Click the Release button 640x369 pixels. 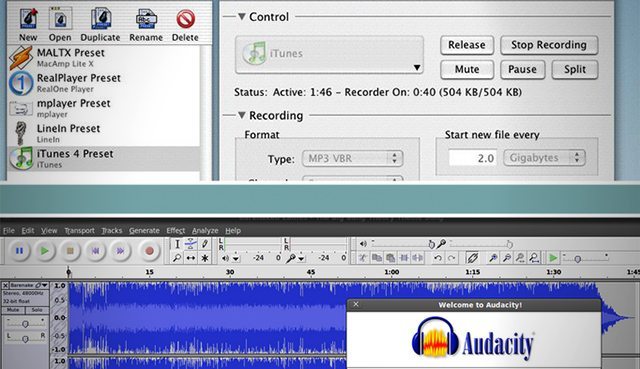coord(467,45)
